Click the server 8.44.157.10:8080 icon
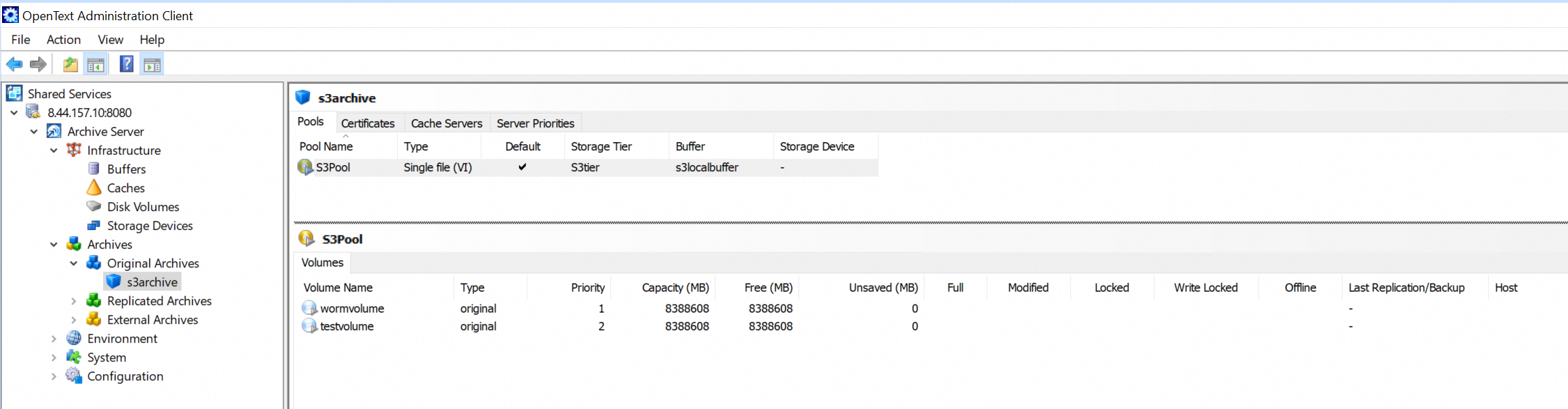Screen dimensions: 1568x409 pos(34,112)
